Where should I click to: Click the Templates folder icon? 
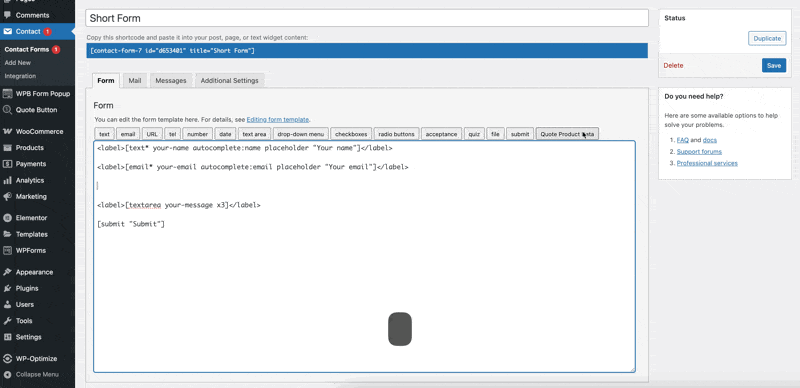point(7,234)
